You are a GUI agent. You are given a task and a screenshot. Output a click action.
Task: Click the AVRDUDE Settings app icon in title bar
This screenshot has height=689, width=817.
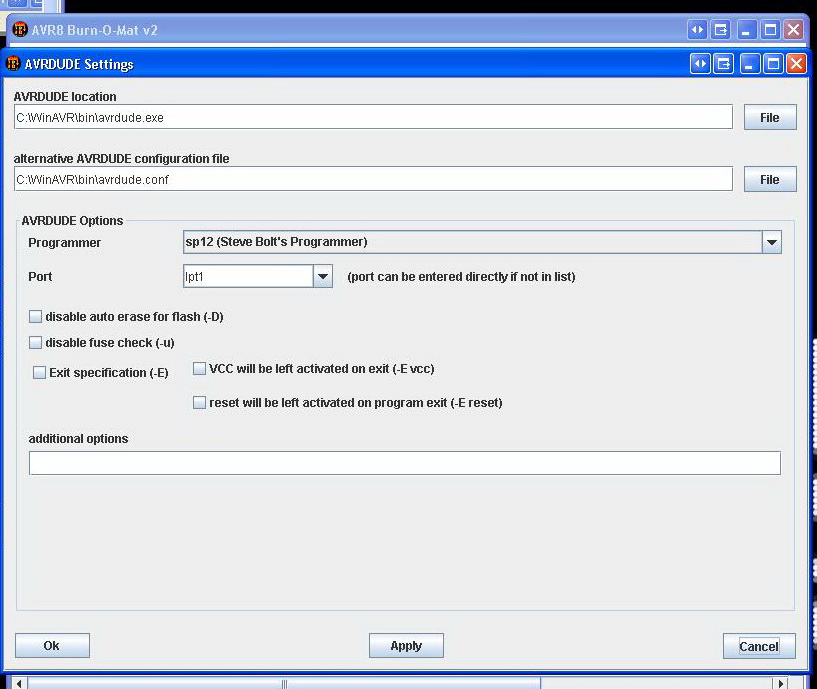coord(13,64)
